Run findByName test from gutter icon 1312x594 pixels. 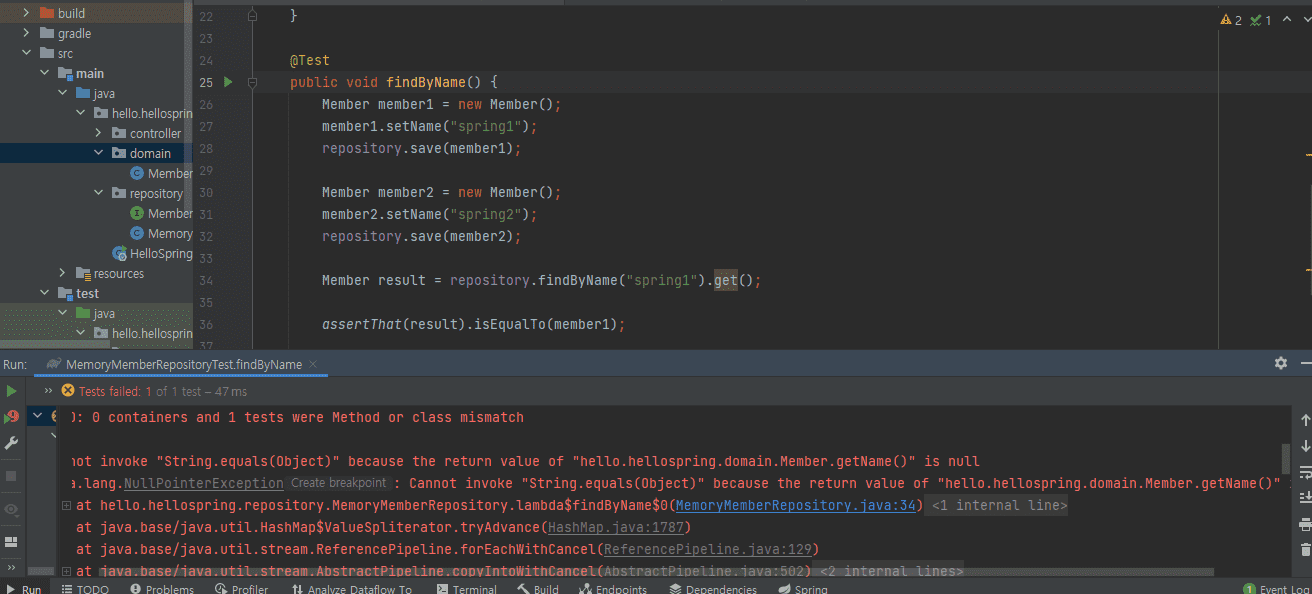[x=228, y=82]
